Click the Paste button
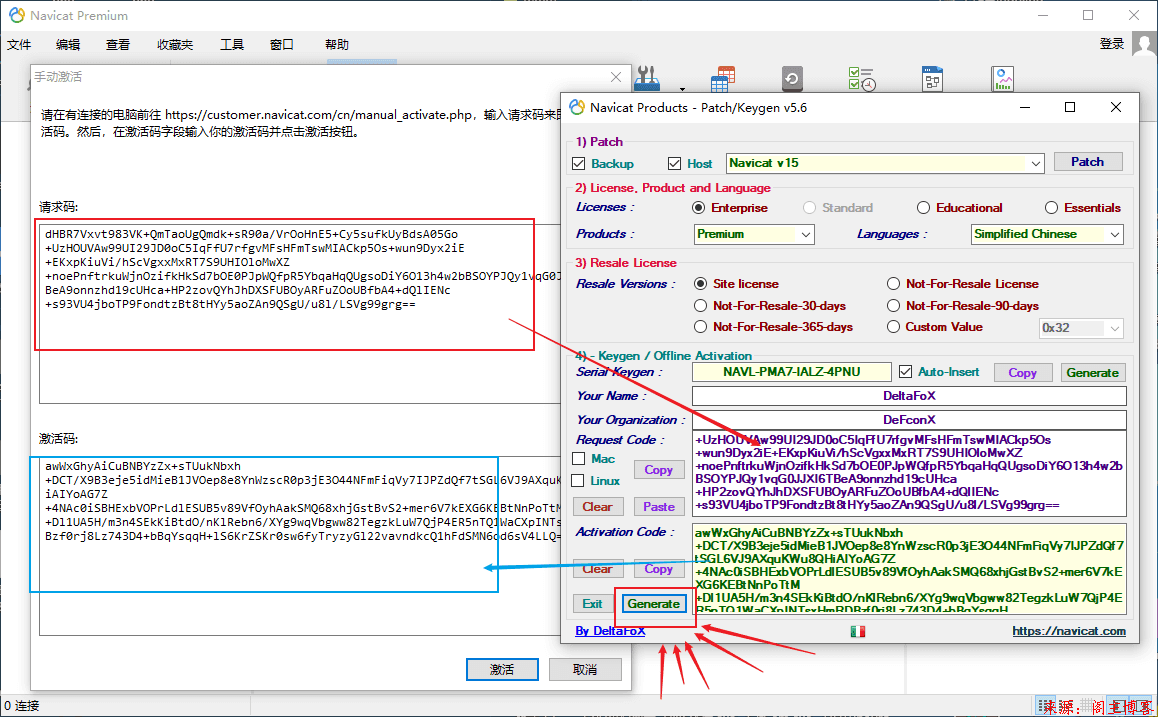Image resolution: width=1158 pixels, height=717 pixels. pos(659,507)
